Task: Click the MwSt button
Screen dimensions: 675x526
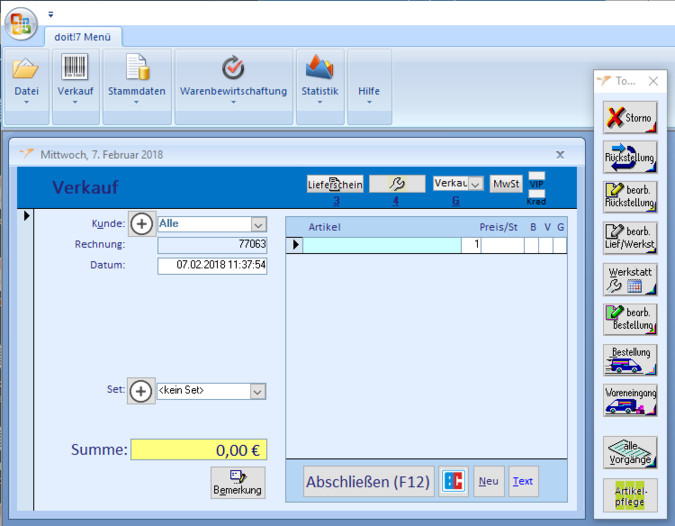Action: coord(506,184)
